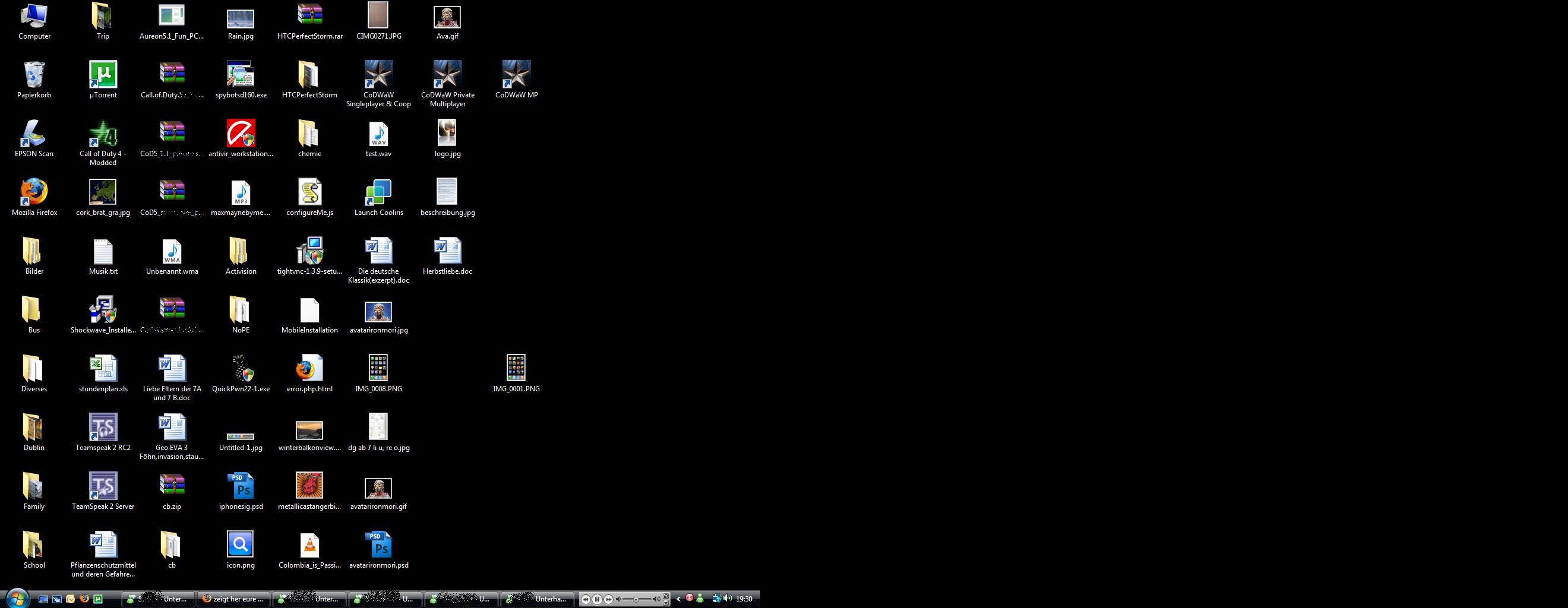Click the Teamspeak 2 RC2 icon
Viewport: 1568px width, 608px height.
point(103,427)
